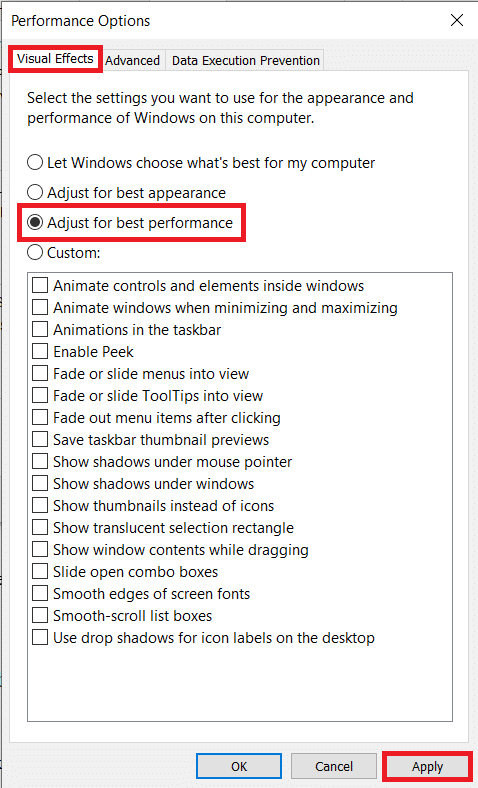Cancel the Performance Options dialog

334,766
